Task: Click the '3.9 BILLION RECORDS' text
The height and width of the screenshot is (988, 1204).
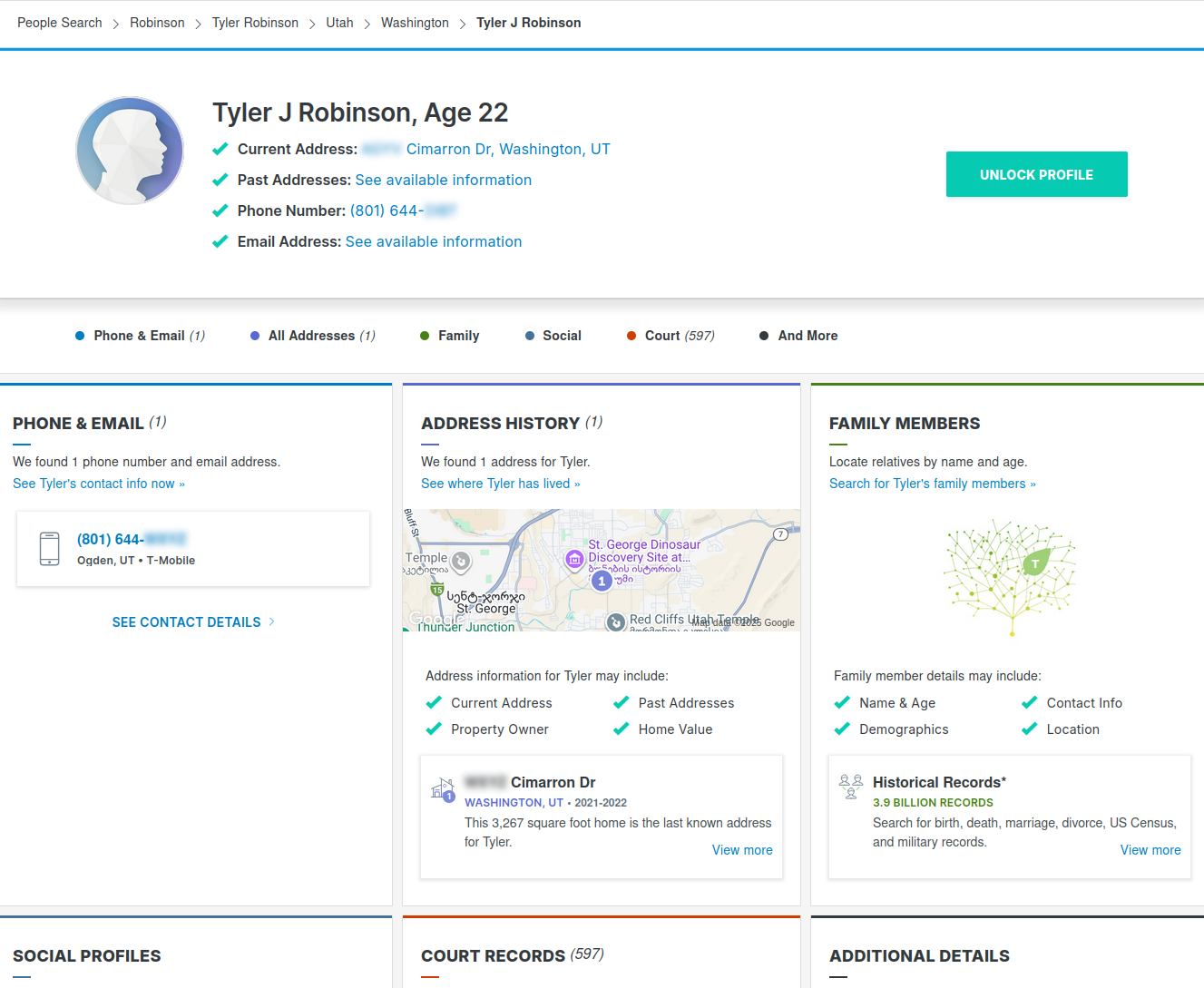Action: click(933, 803)
